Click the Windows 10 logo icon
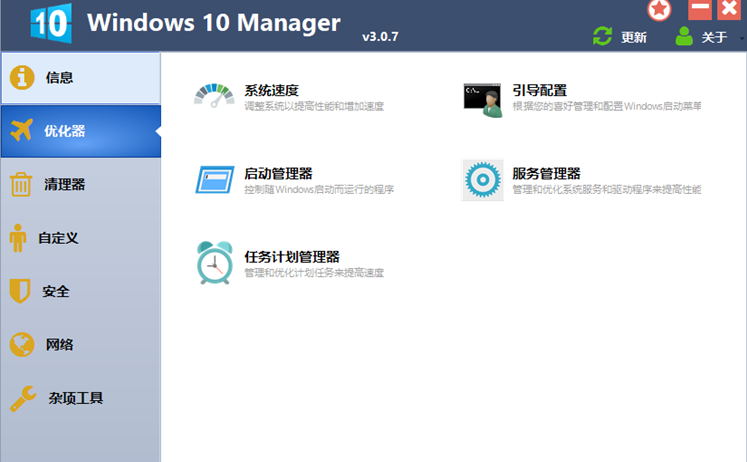 [x=51, y=23]
